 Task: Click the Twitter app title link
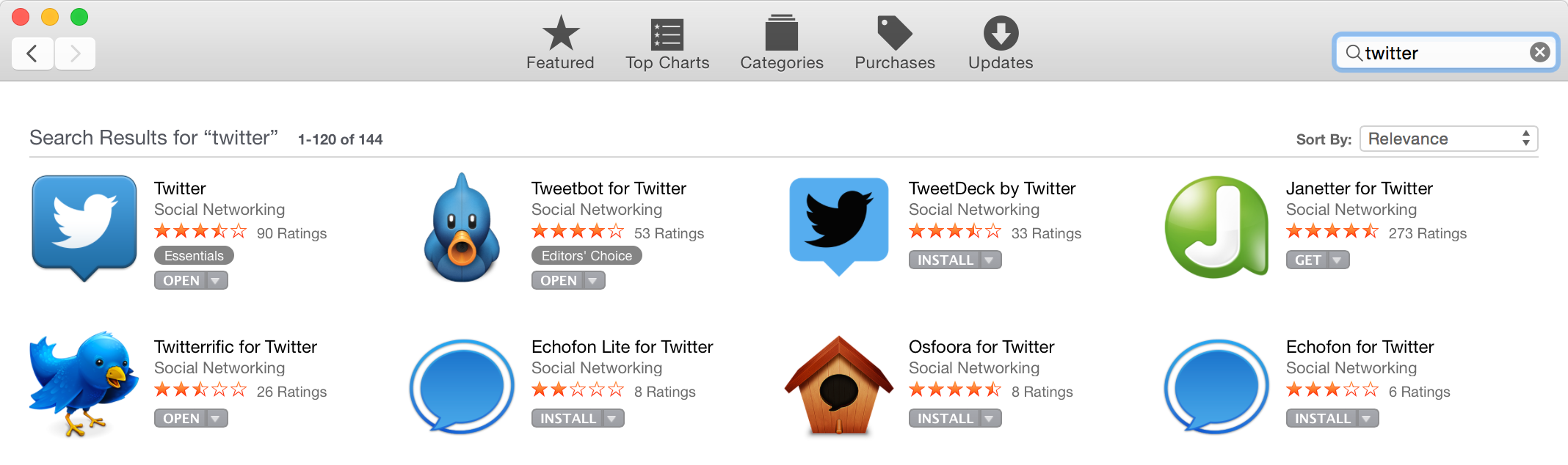coord(180,188)
